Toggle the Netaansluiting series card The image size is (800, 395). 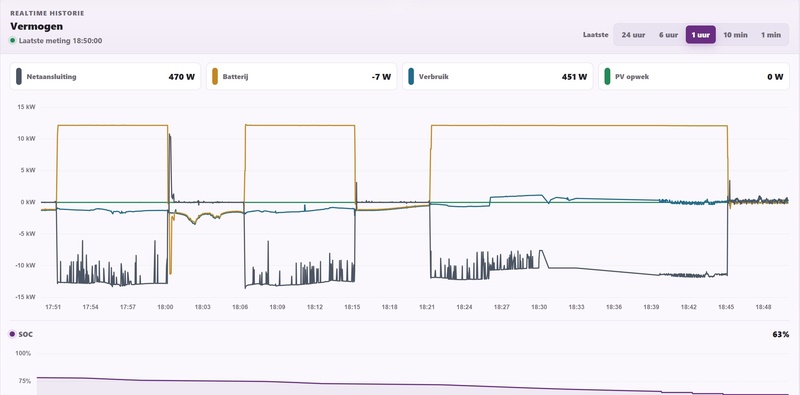pos(105,77)
